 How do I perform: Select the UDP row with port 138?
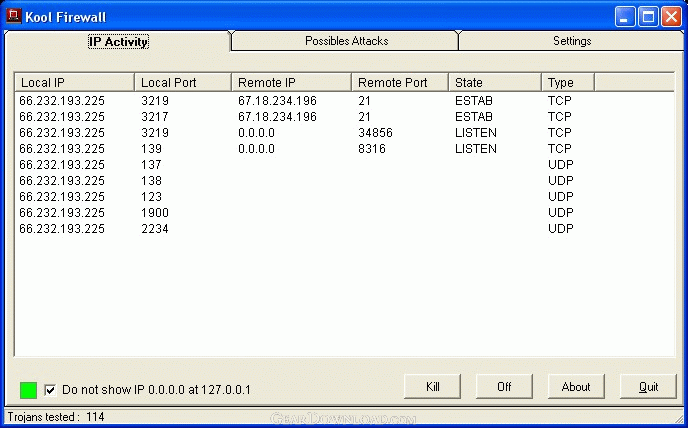point(344,181)
